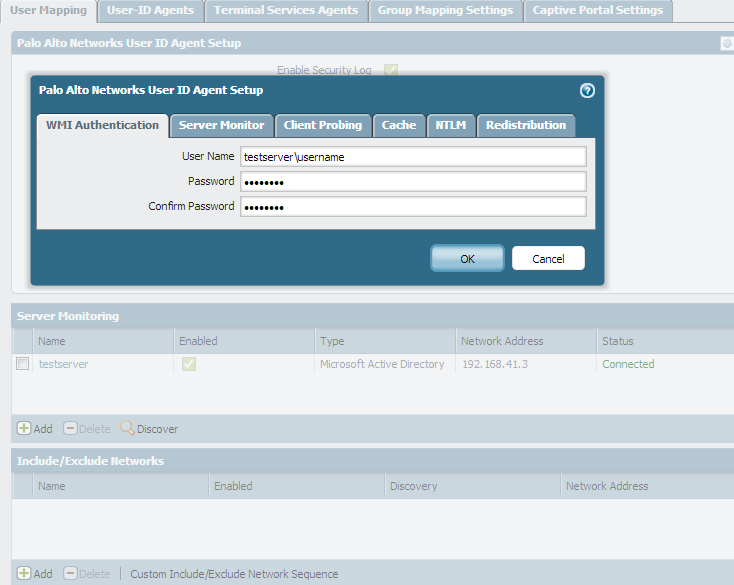
Task: Click the Type column header
Action: 385,341
